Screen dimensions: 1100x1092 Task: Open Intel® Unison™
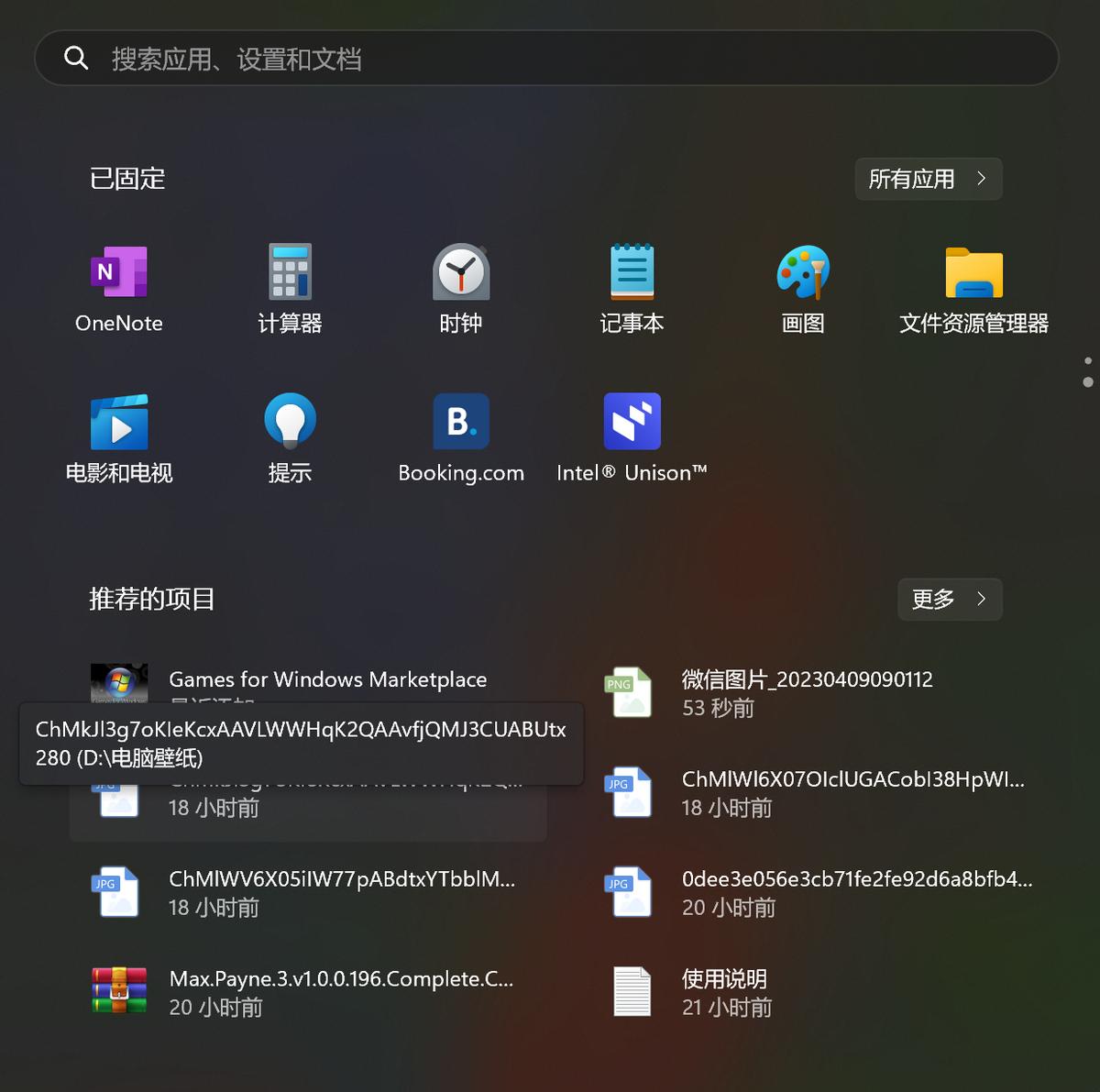tap(632, 438)
